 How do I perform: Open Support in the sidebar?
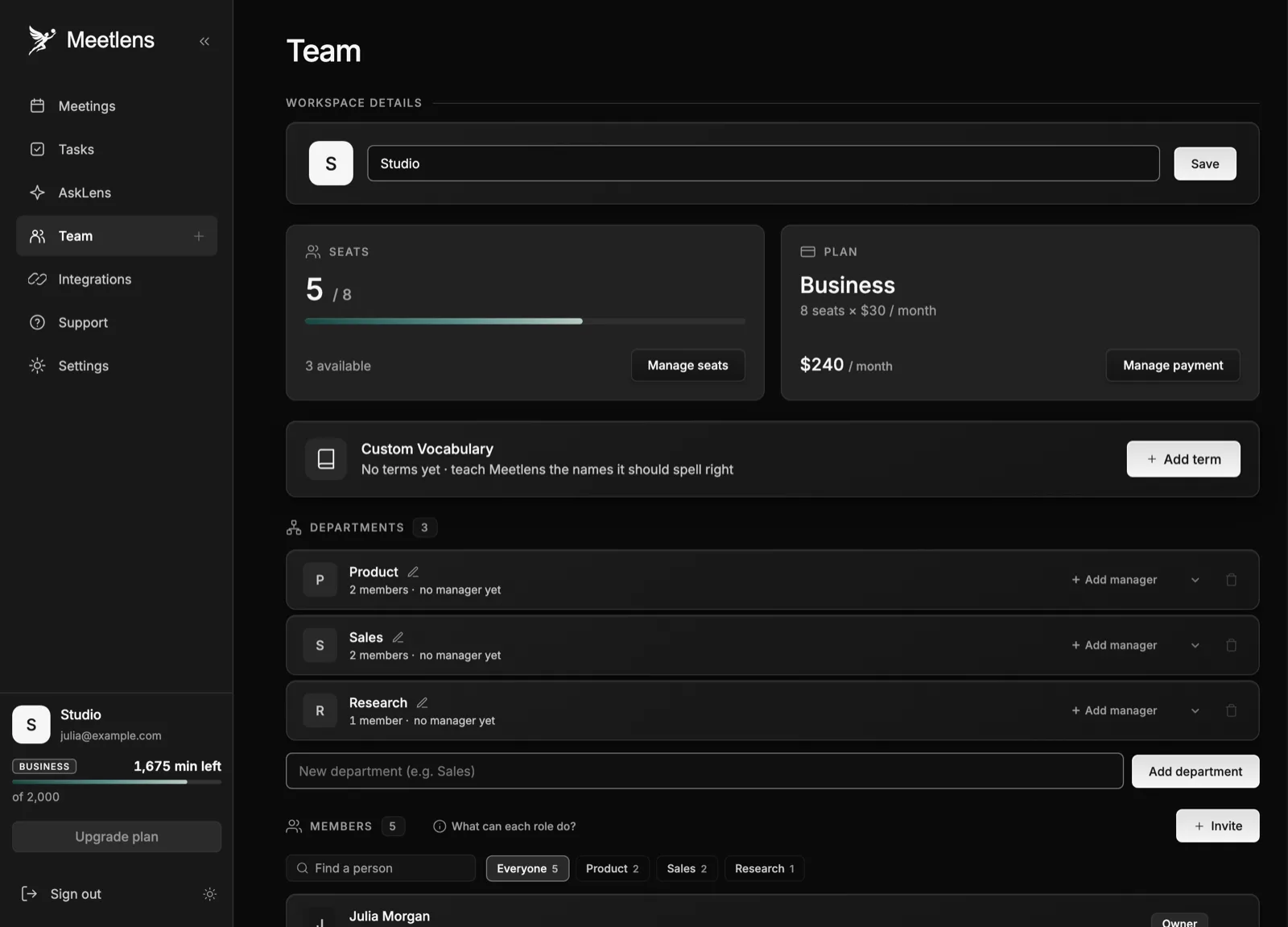click(x=117, y=323)
